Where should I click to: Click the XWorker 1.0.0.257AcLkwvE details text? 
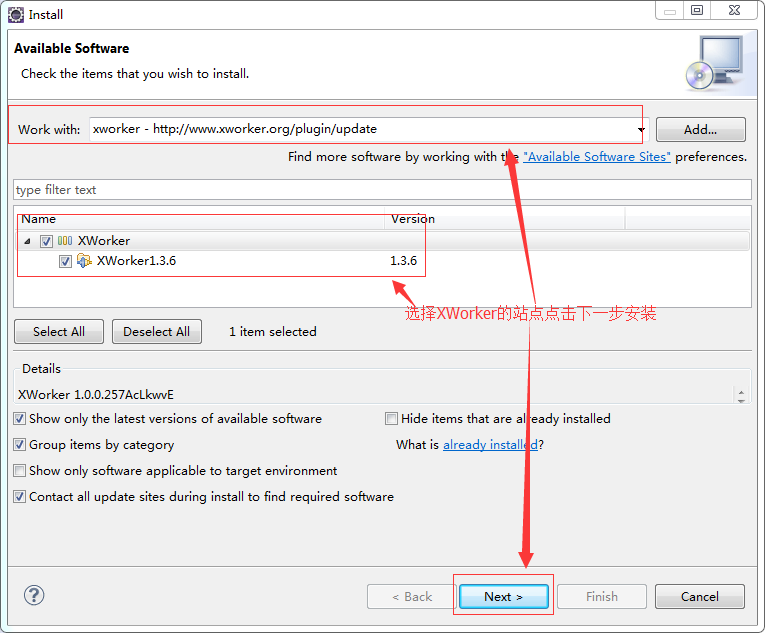click(96, 394)
